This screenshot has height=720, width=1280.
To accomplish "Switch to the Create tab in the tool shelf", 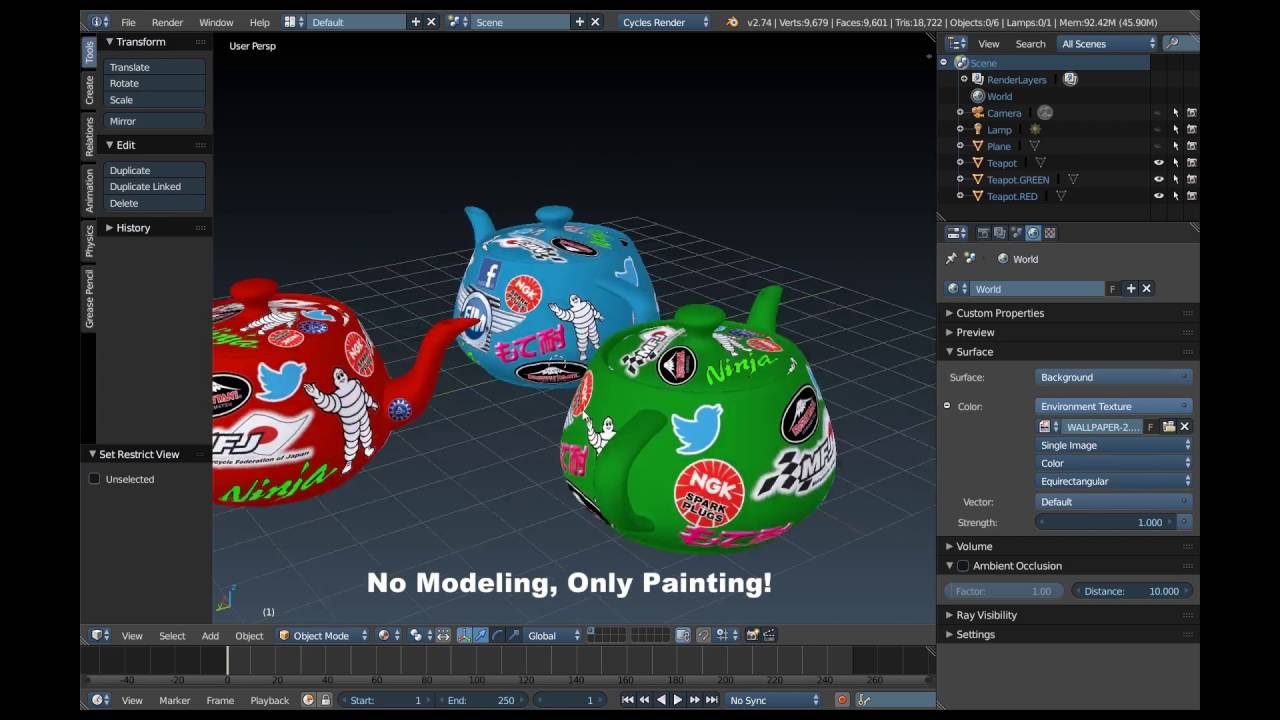I will [89, 90].
